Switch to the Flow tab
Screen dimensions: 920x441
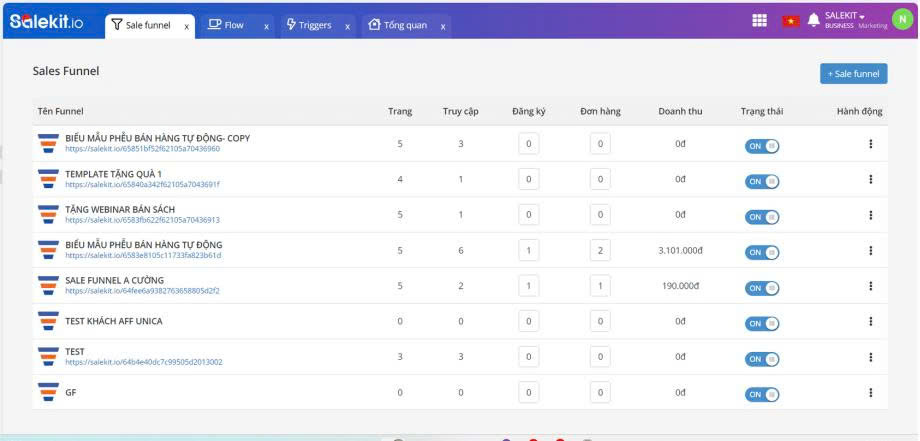pyautogui.click(x=226, y=24)
